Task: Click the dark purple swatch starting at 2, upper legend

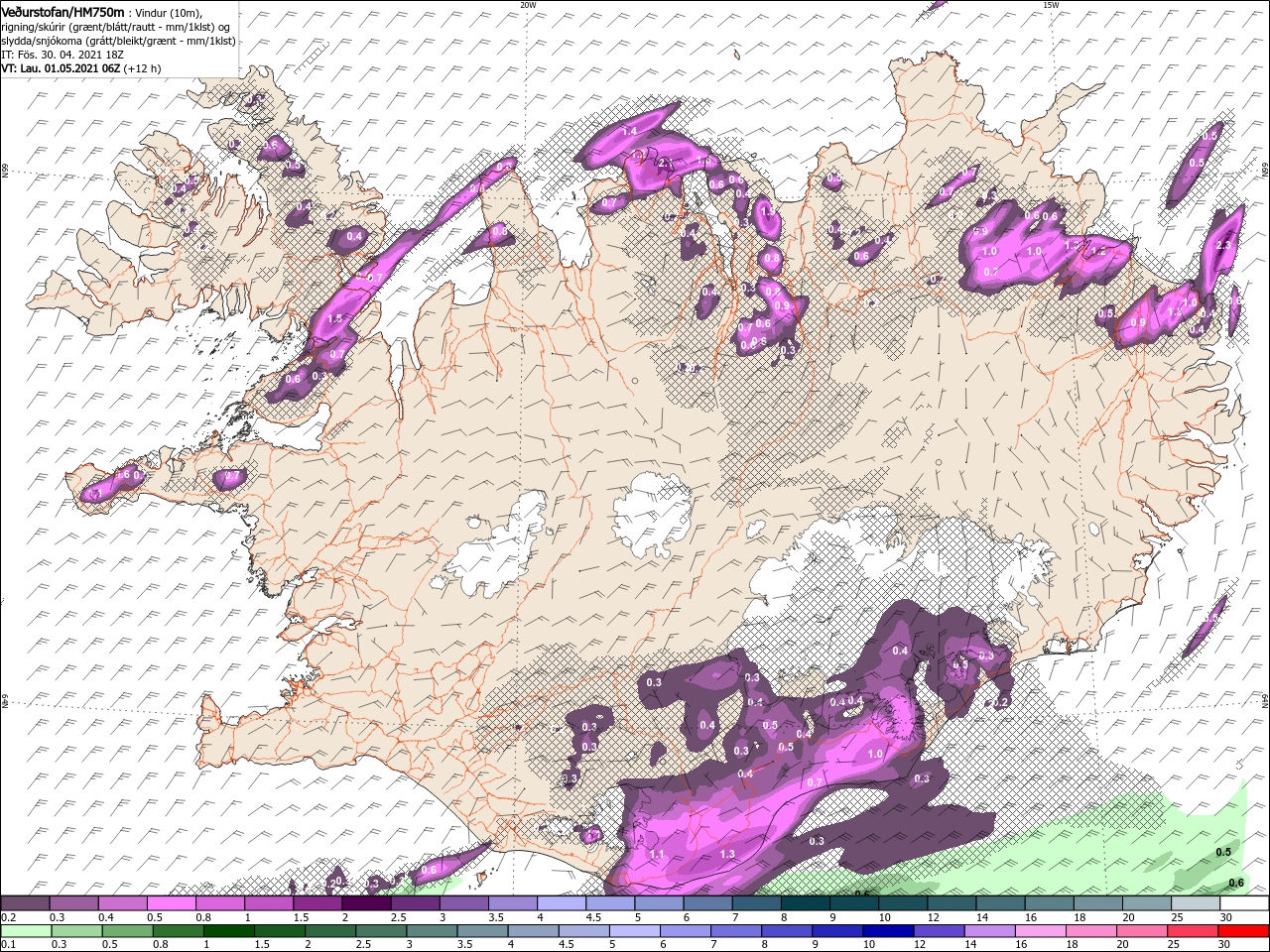Action: pyautogui.click(x=366, y=903)
